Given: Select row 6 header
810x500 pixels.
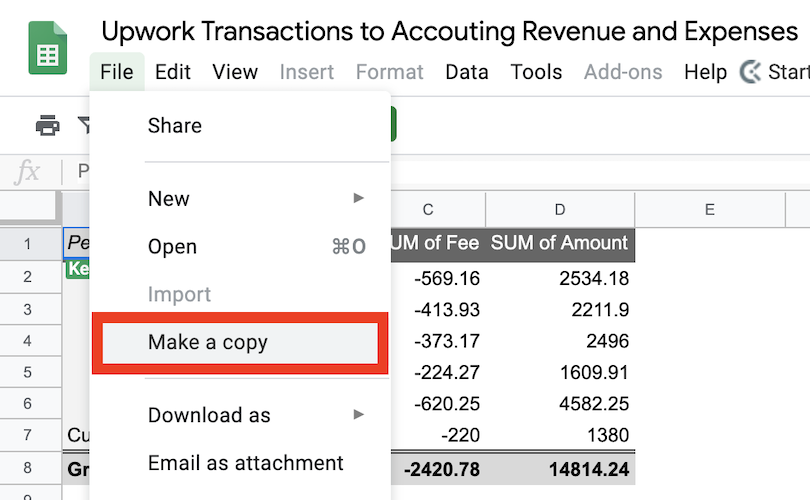Looking at the screenshot, I should pyautogui.click(x=27, y=403).
